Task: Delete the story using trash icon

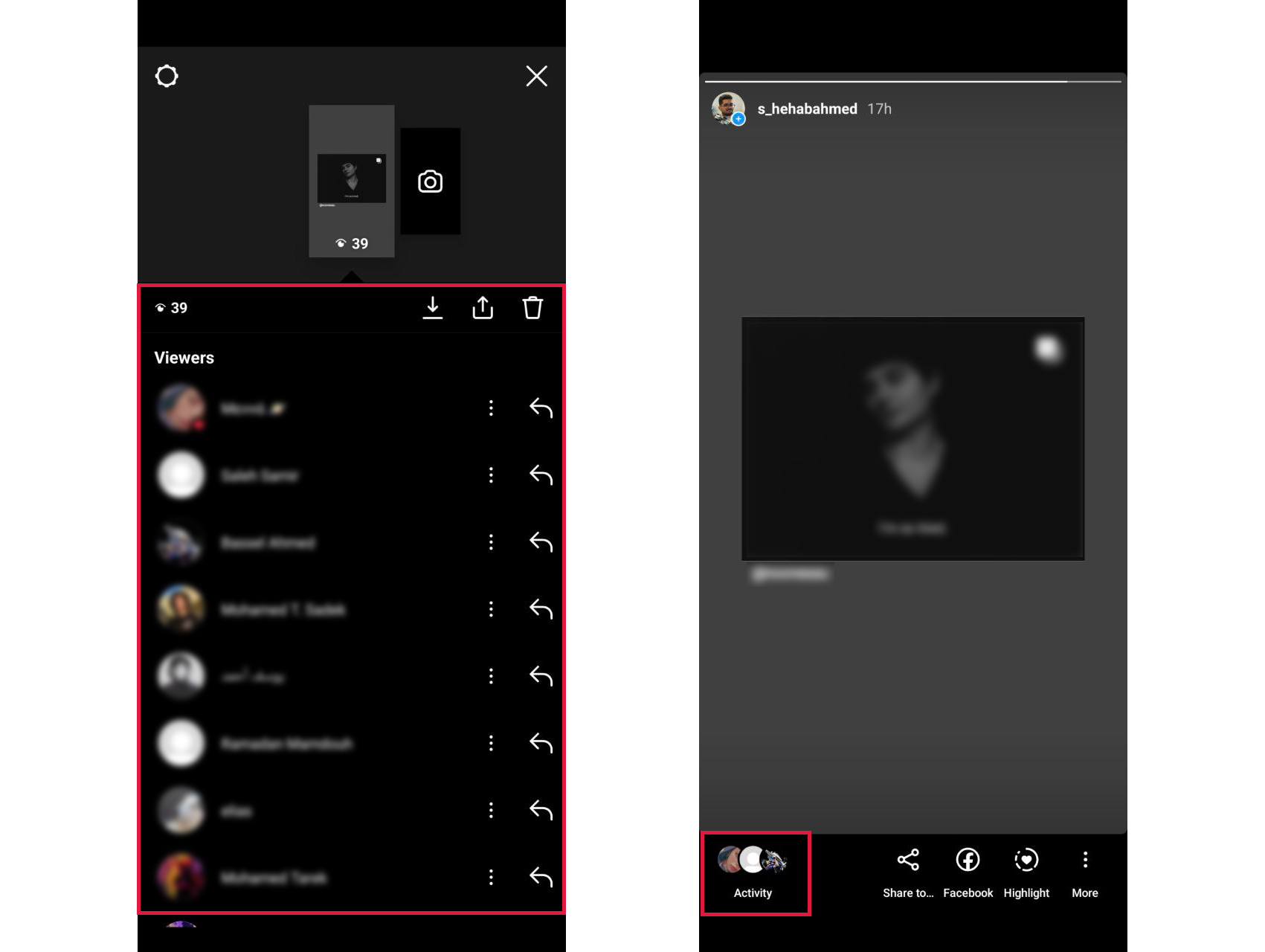Action: [532, 308]
